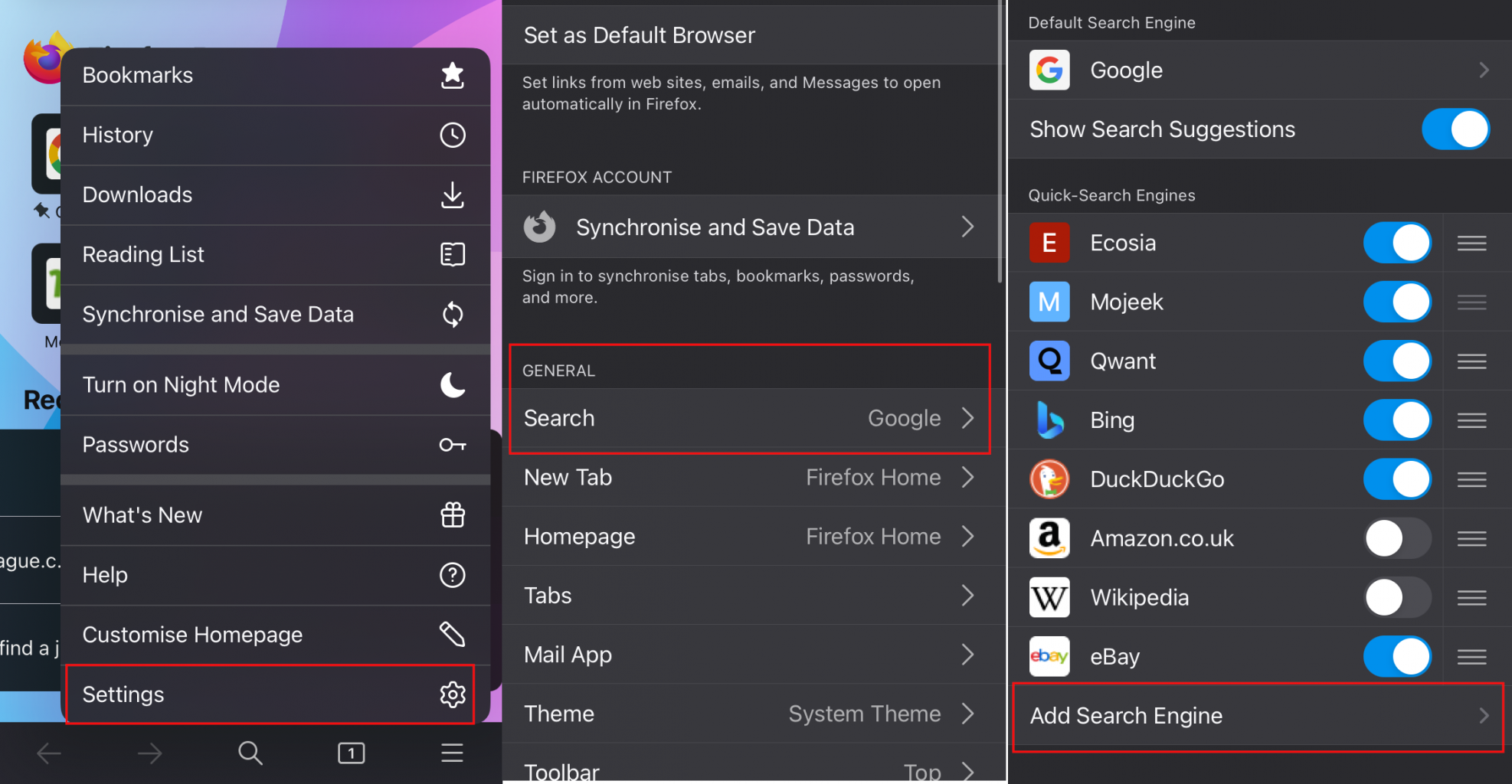Grab the Bing reorder handle
The image size is (1512, 784).
point(1471,420)
